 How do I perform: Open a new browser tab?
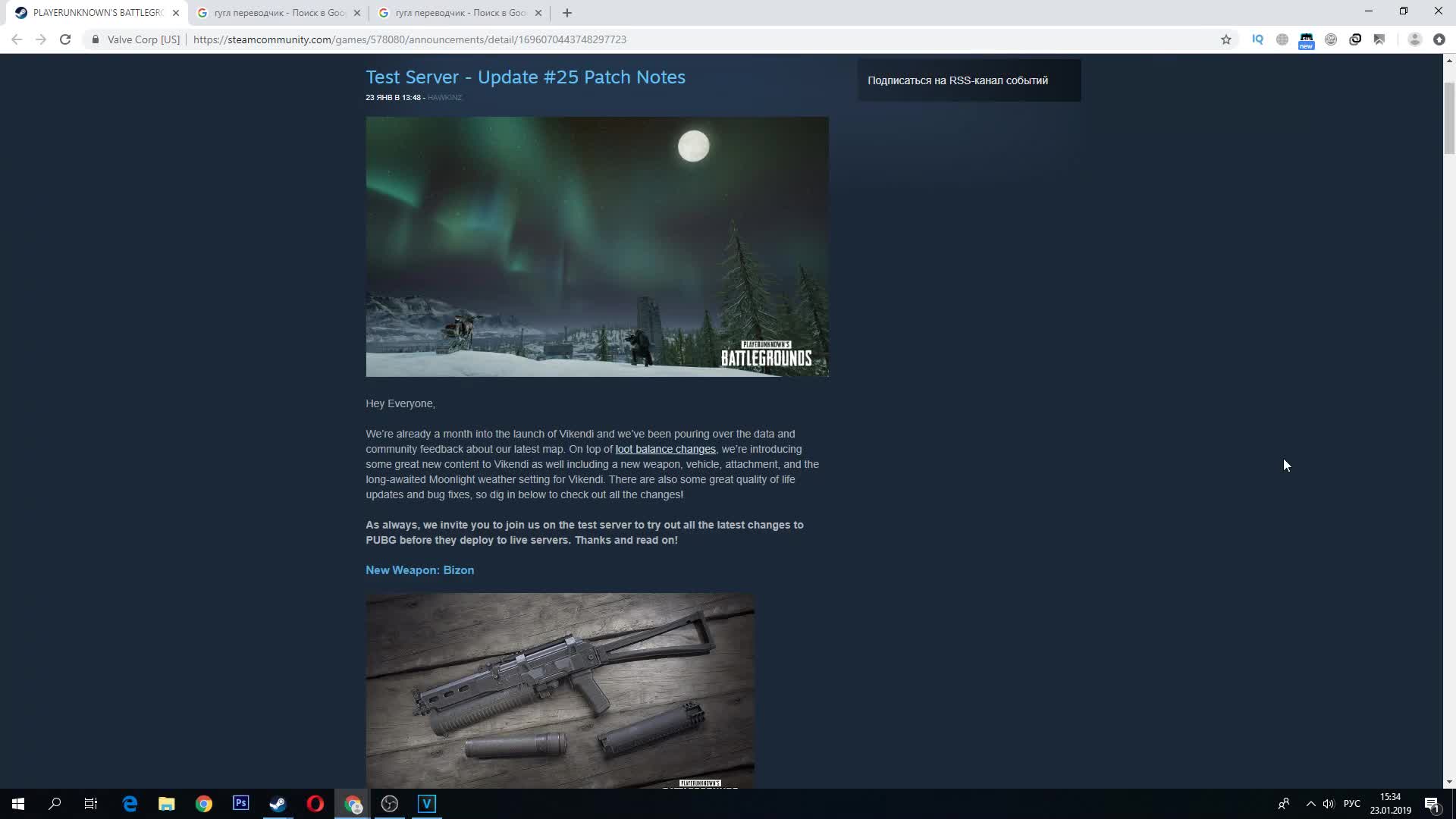pos(567,13)
